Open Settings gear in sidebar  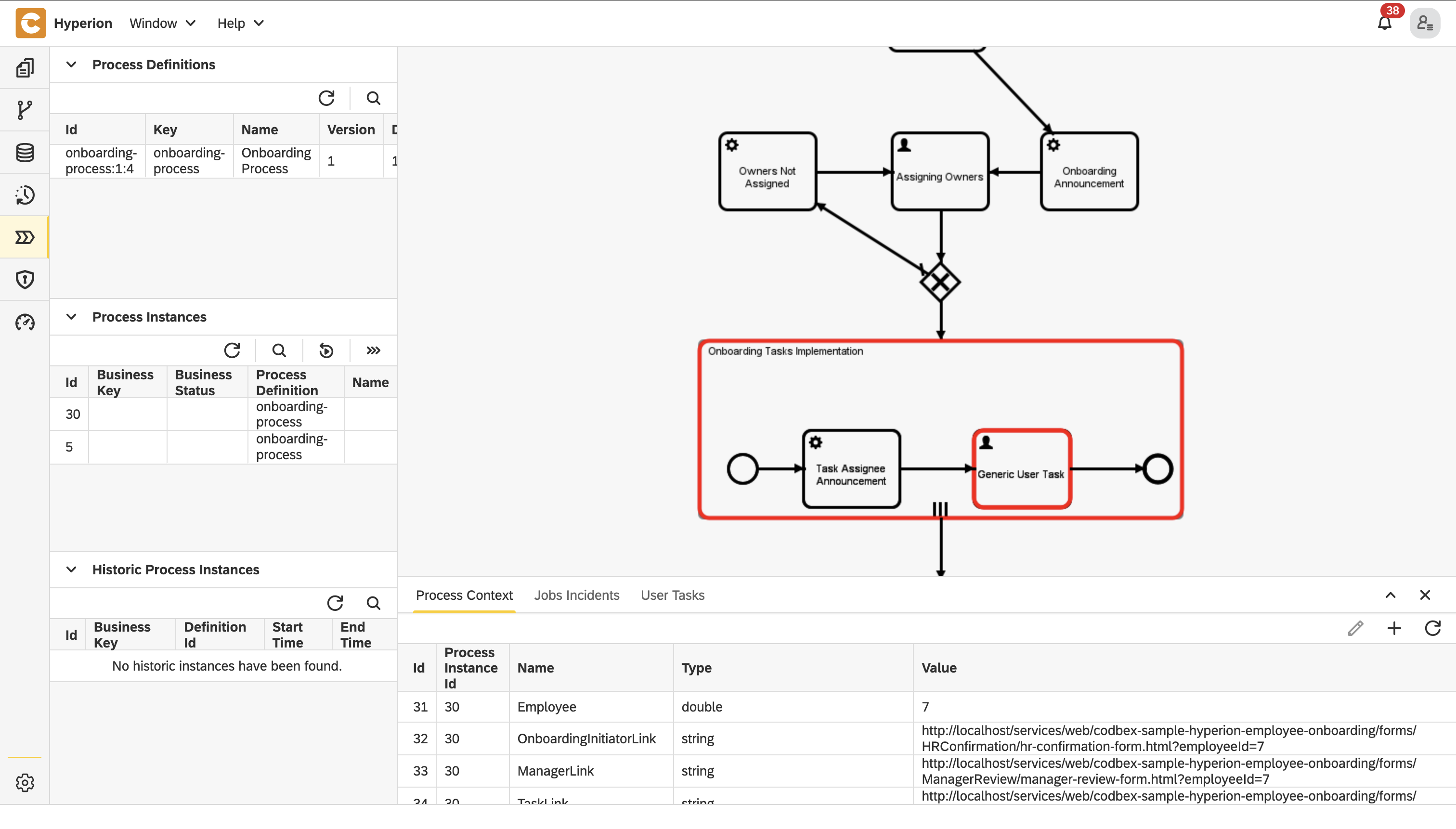pyautogui.click(x=25, y=782)
